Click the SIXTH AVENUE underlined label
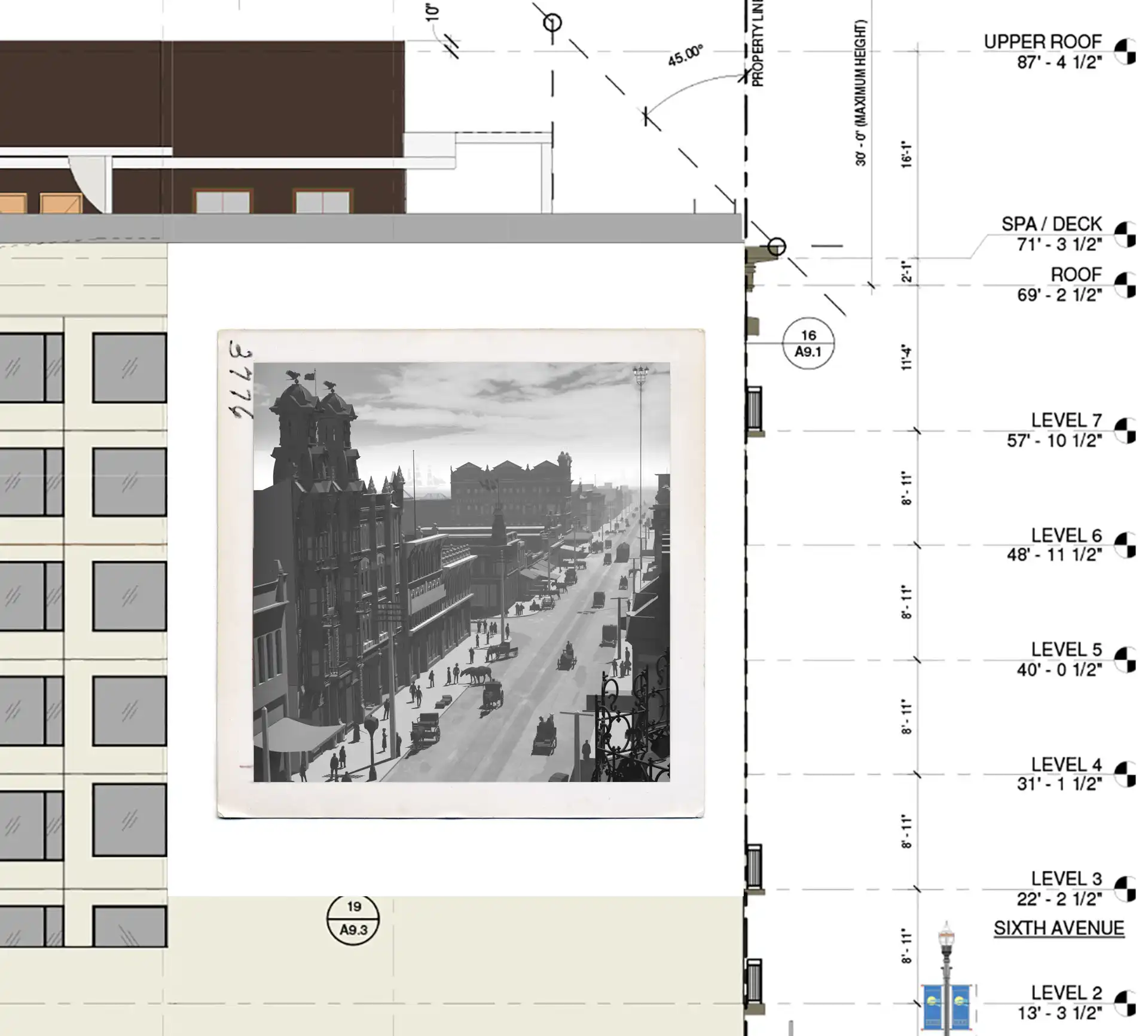 (x=1059, y=928)
